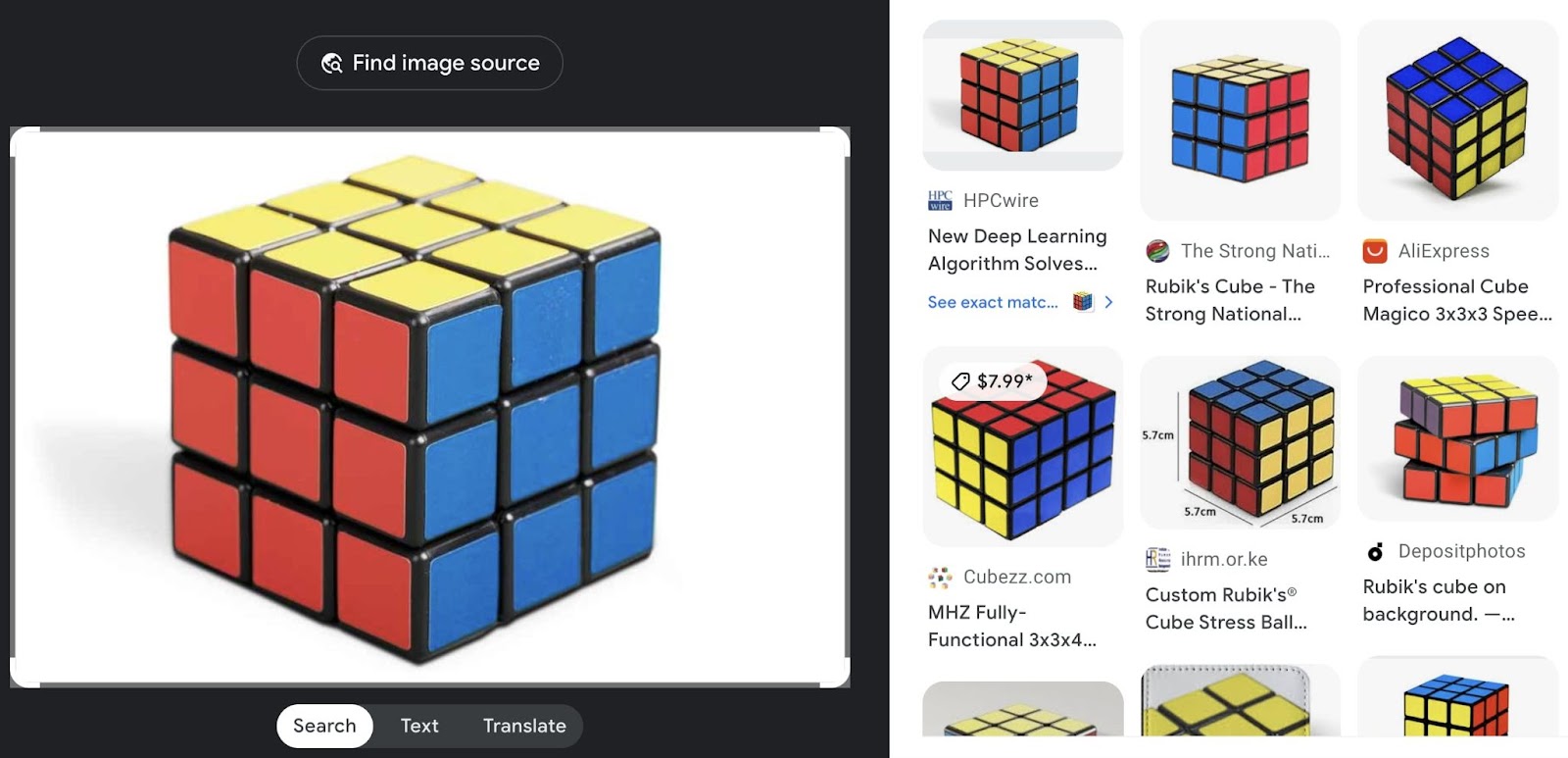Image resolution: width=1568 pixels, height=758 pixels.
Task: Switch to the Text tab
Action: tap(418, 726)
